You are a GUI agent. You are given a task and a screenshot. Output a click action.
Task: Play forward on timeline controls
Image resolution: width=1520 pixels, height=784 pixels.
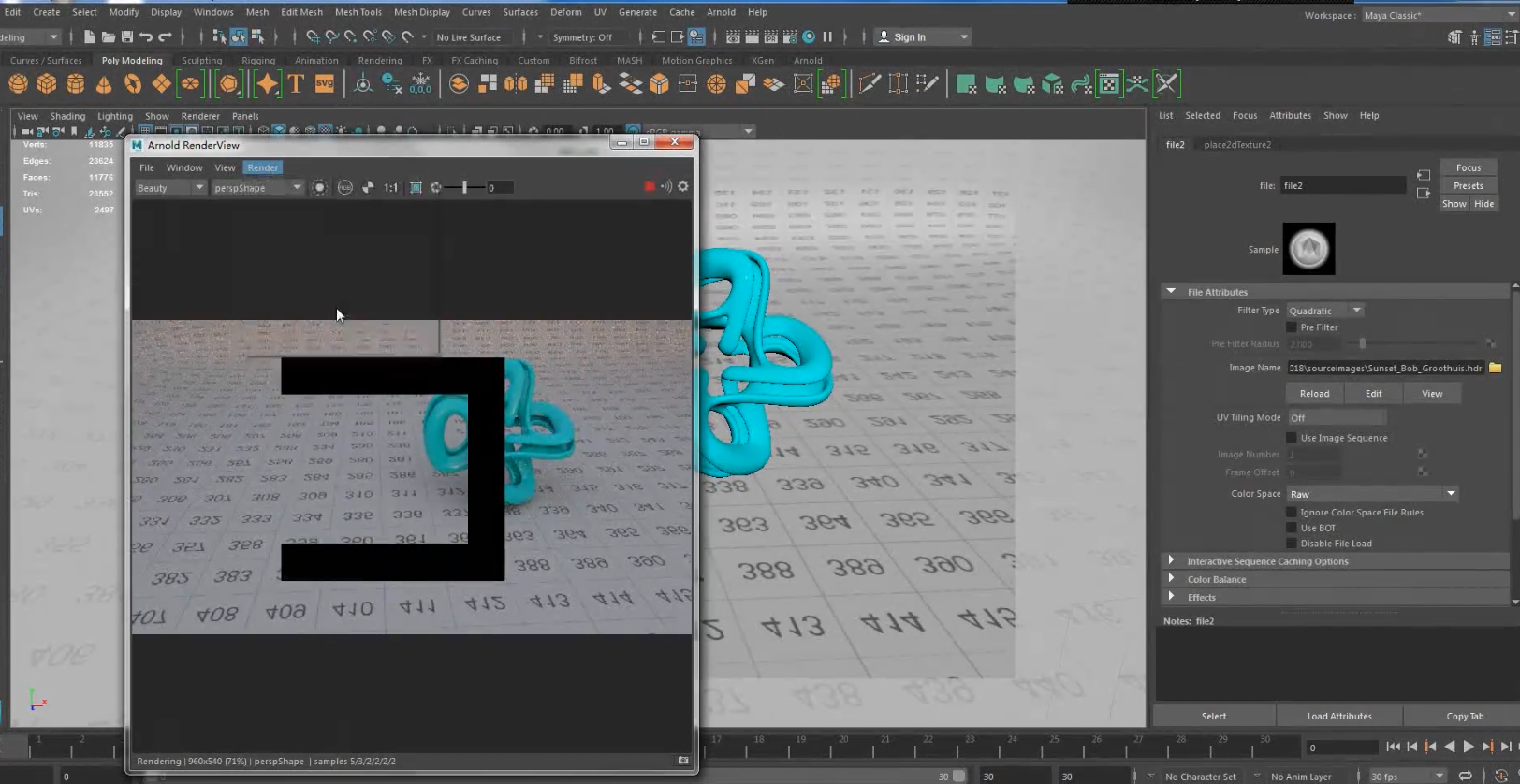tap(1469, 747)
